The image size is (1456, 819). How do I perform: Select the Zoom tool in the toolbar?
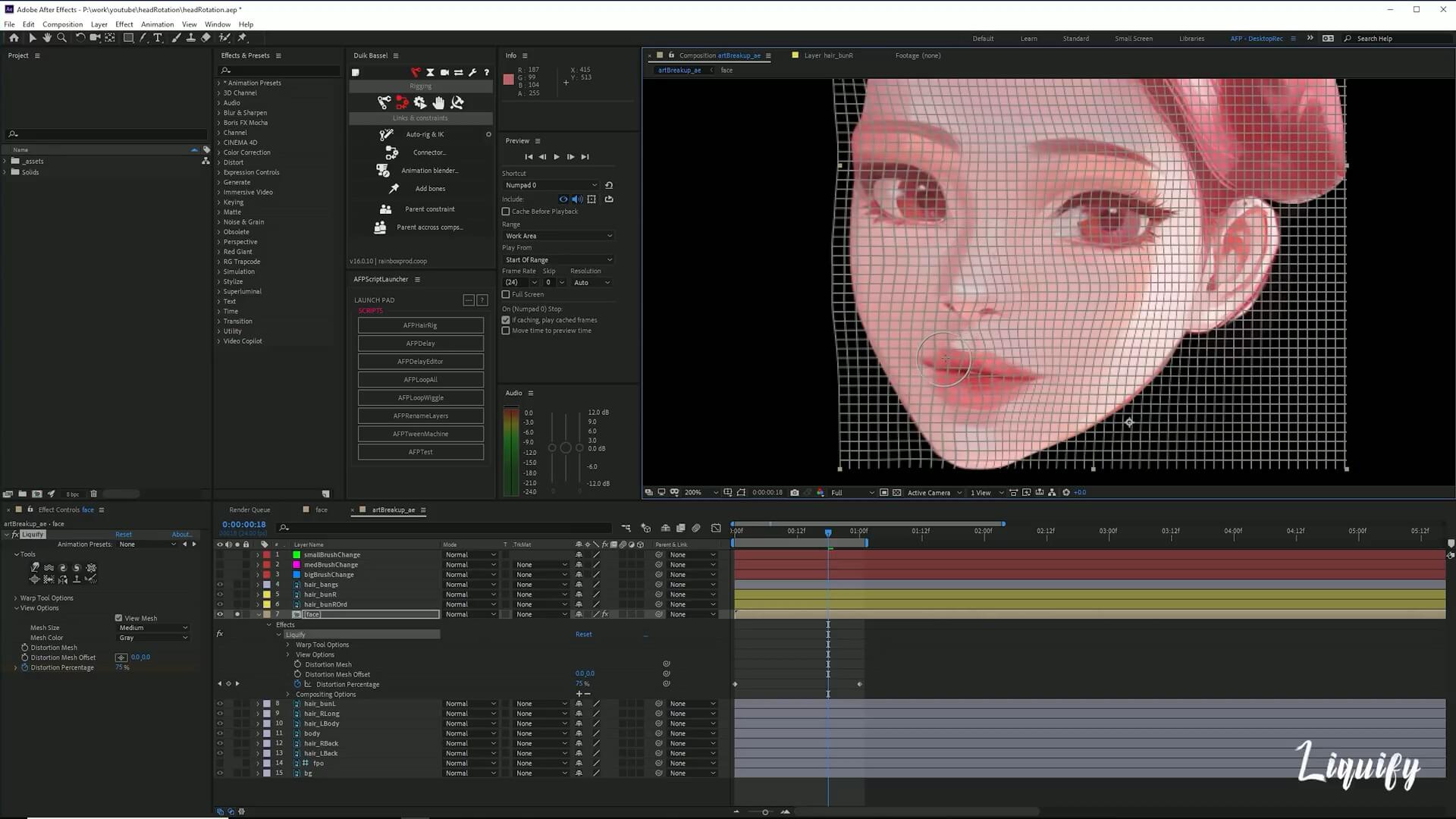click(x=61, y=38)
